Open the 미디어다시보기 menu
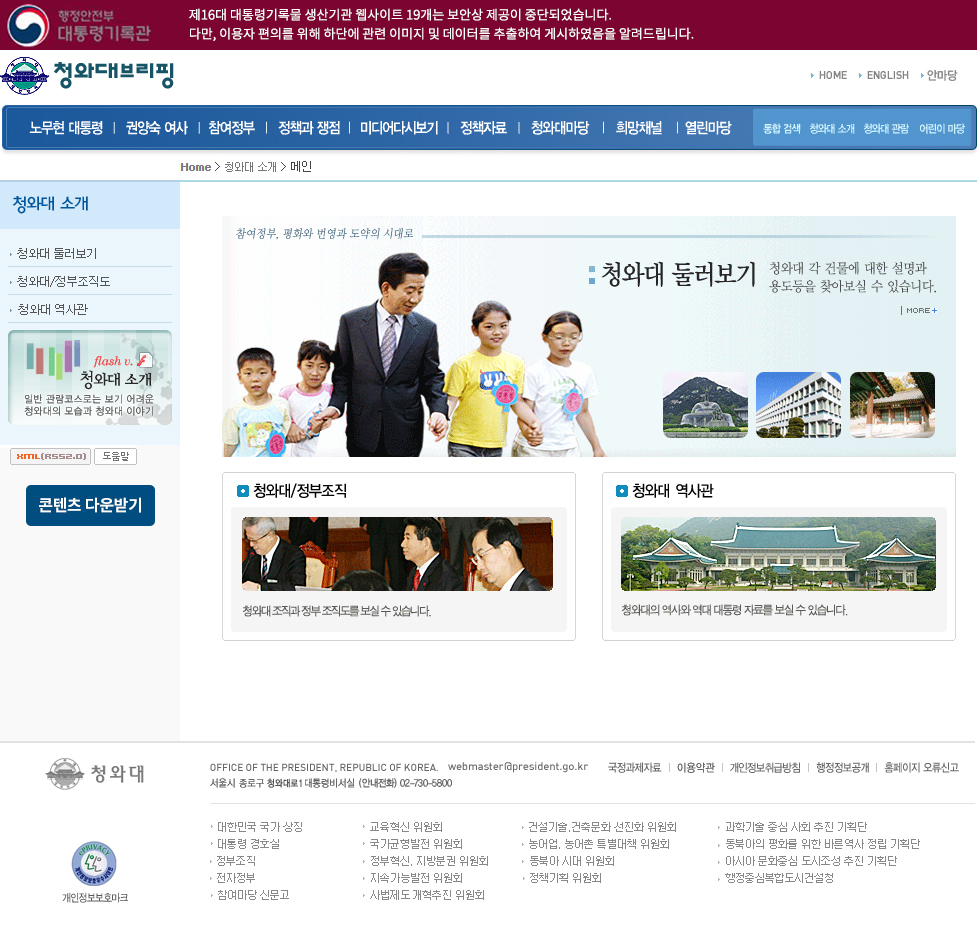Image resolution: width=977 pixels, height=928 pixels. 399,127
